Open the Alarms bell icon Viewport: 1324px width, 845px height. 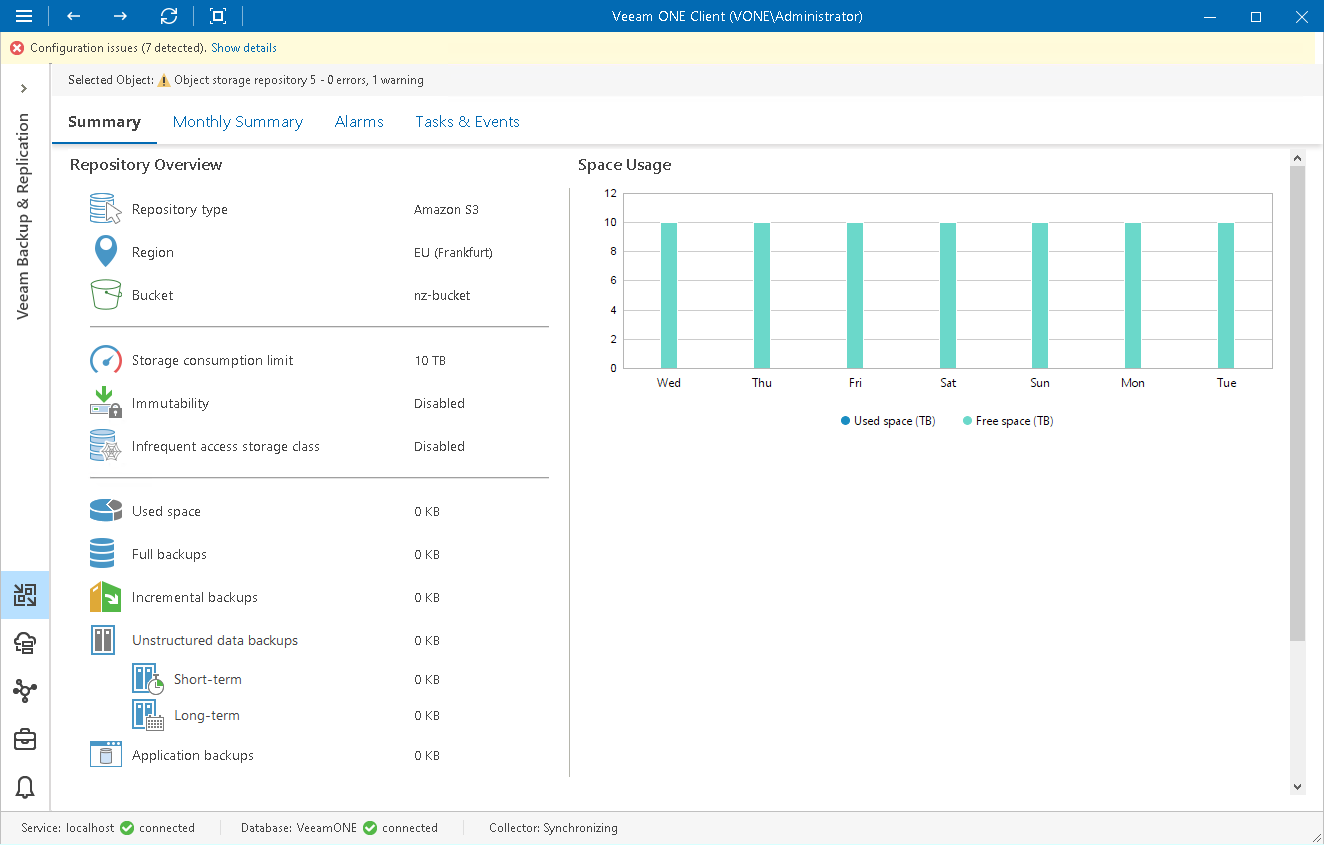click(x=25, y=787)
